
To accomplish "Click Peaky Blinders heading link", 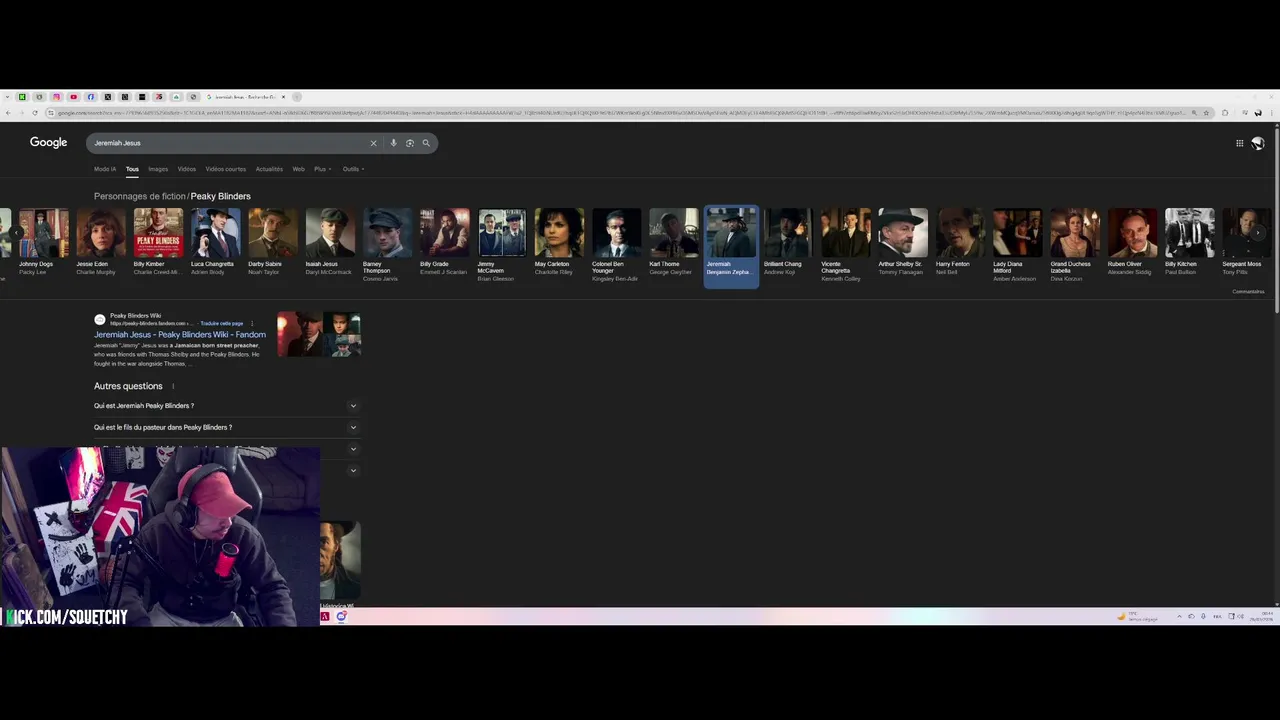I will click(221, 196).
